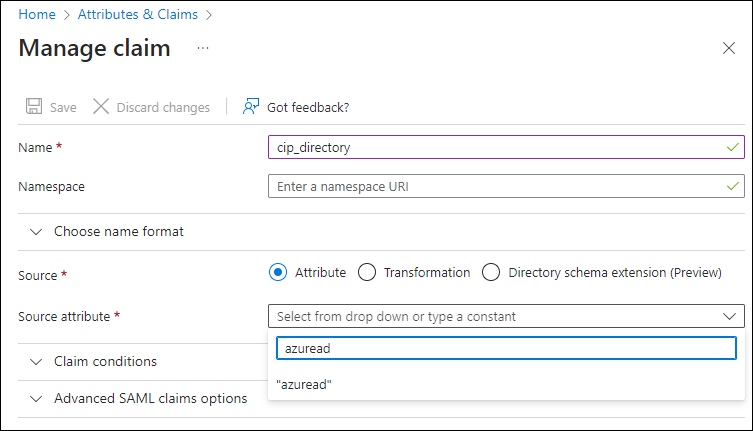The width and height of the screenshot is (753, 431).
Task: Choose Directory schema extension (Preview) option
Action: pos(491,272)
